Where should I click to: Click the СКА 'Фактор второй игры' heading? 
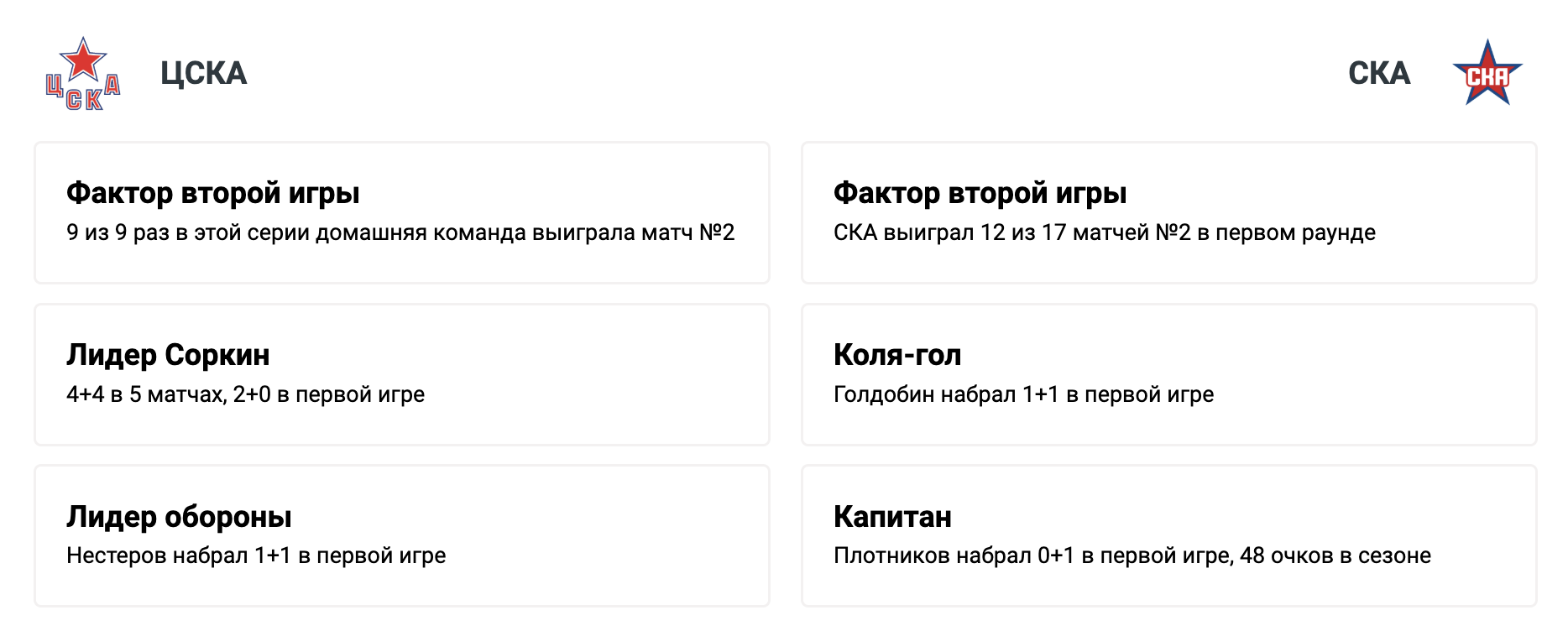[x=980, y=193]
